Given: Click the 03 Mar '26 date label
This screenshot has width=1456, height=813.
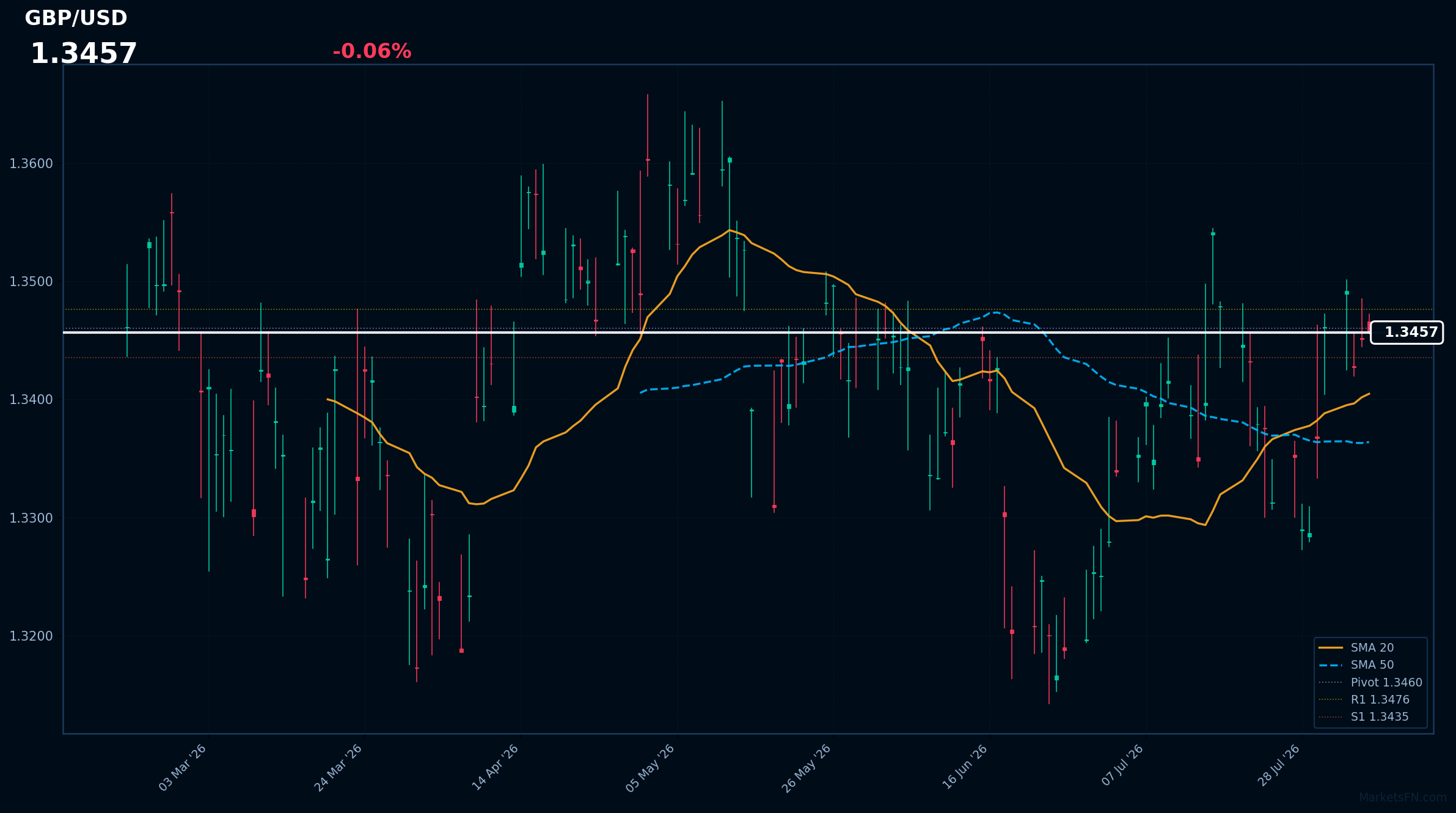Looking at the screenshot, I should click(183, 768).
